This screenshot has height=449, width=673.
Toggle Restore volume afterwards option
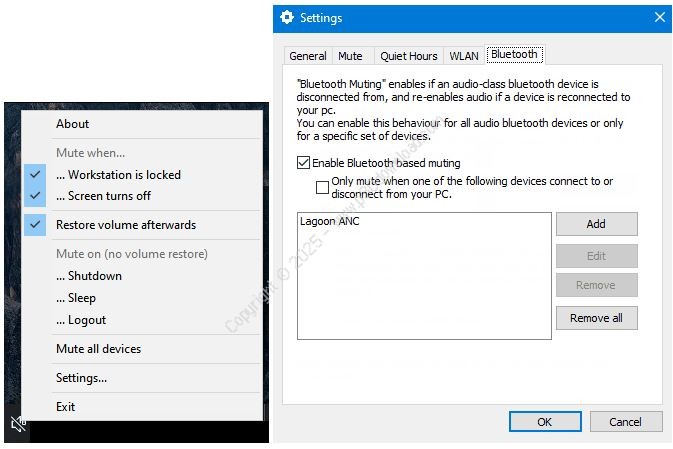pyautogui.click(x=125, y=225)
